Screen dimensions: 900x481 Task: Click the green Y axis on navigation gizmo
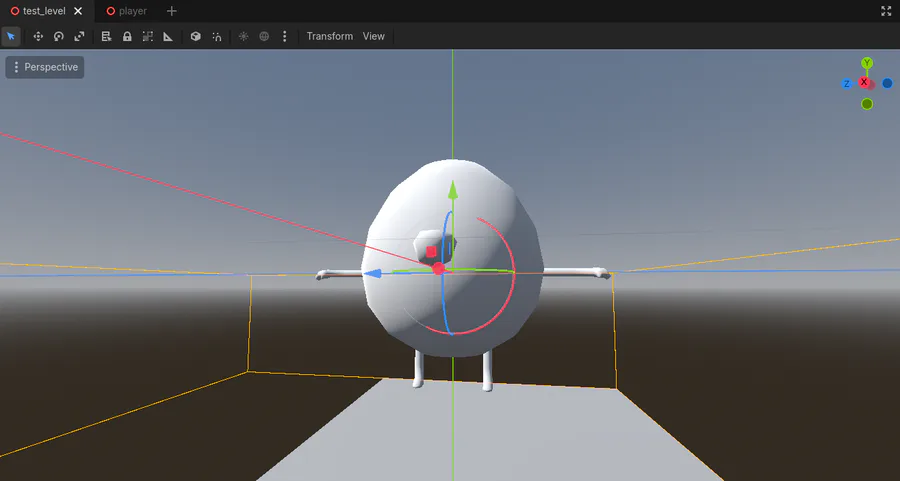867,63
